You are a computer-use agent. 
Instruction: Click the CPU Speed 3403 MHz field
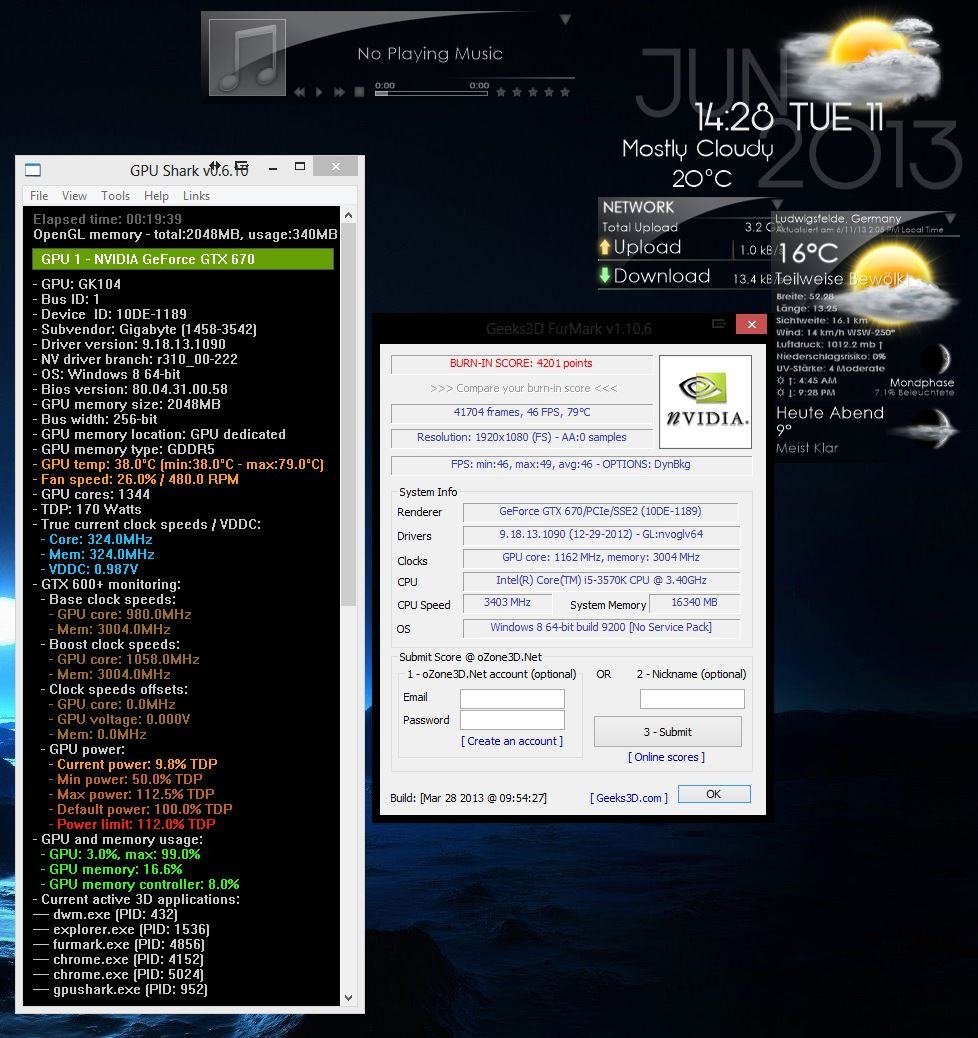[x=507, y=603]
